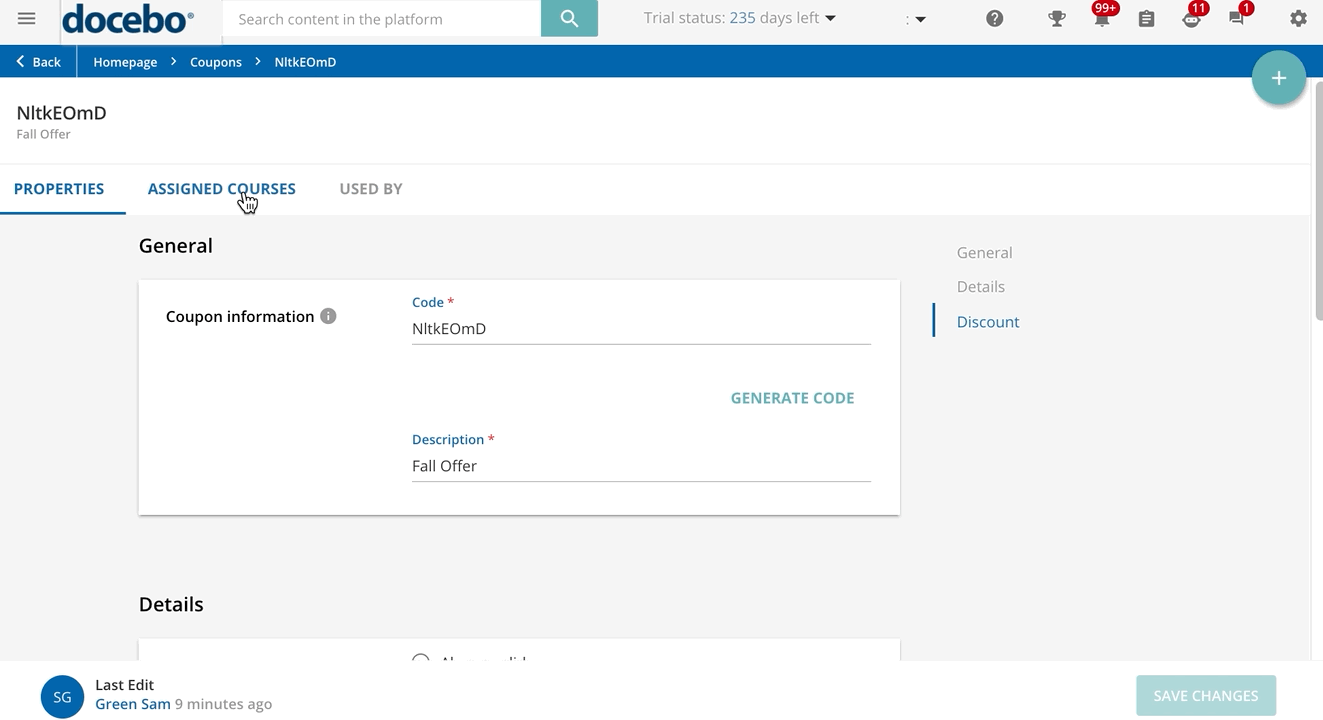Click the search magnifier button
This screenshot has width=1323, height=720.
pyautogui.click(x=569, y=19)
